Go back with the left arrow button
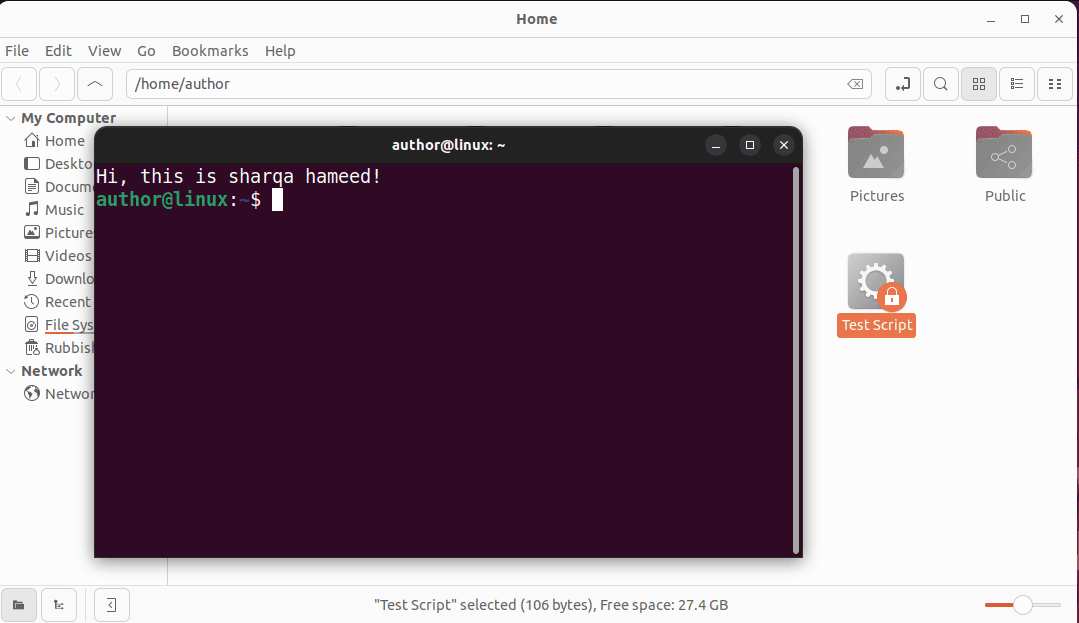This screenshot has width=1079, height=623. coord(19,84)
